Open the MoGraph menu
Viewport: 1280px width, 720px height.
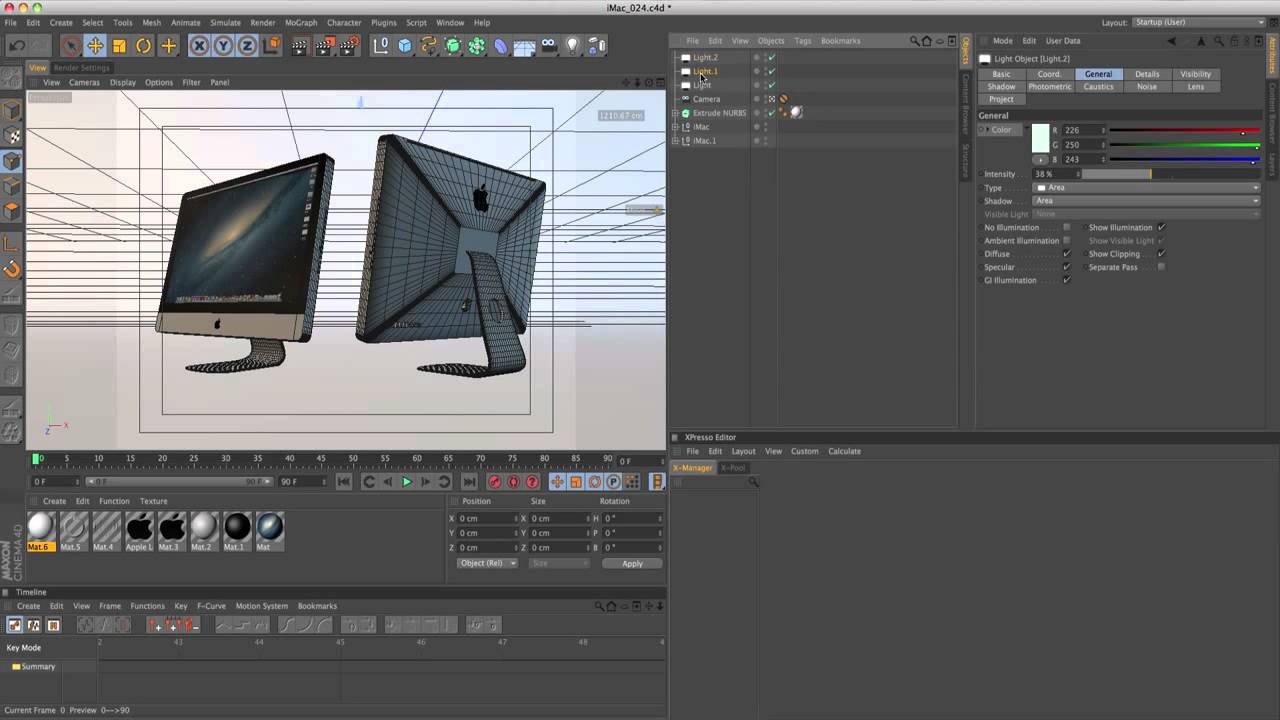pyautogui.click(x=300, y=22)
